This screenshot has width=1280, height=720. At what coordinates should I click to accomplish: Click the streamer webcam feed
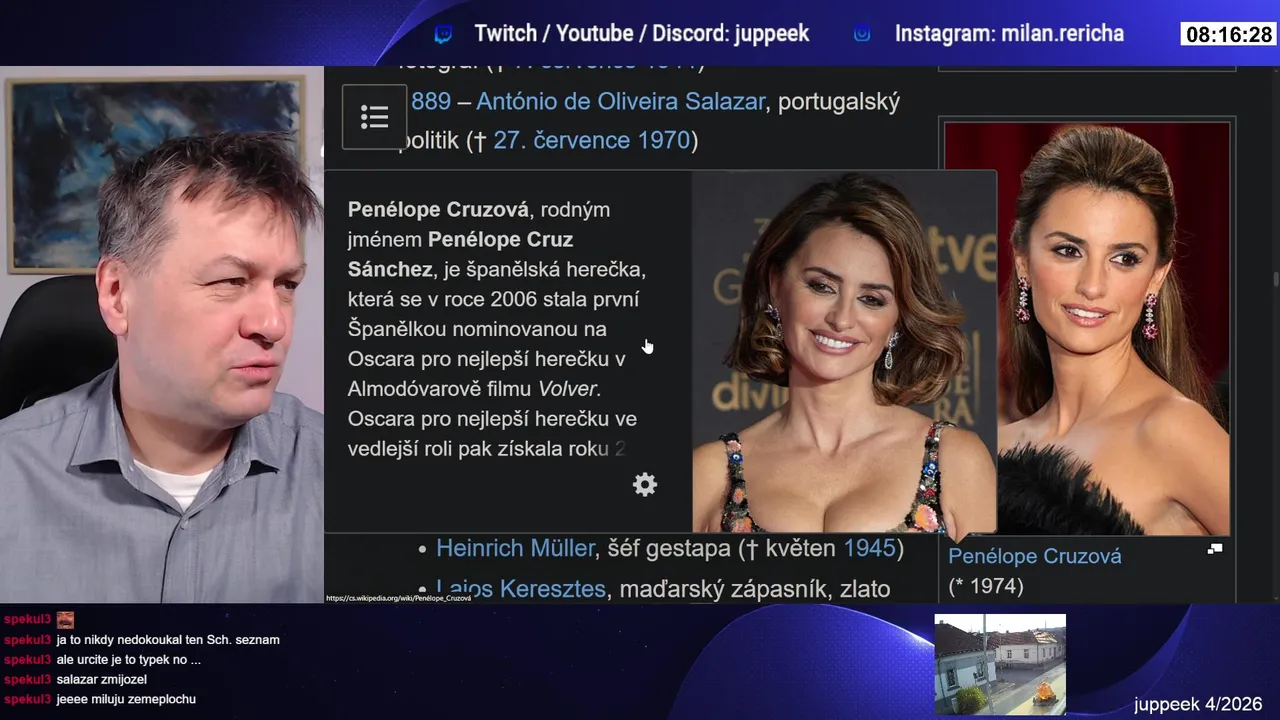coord(162,335)
